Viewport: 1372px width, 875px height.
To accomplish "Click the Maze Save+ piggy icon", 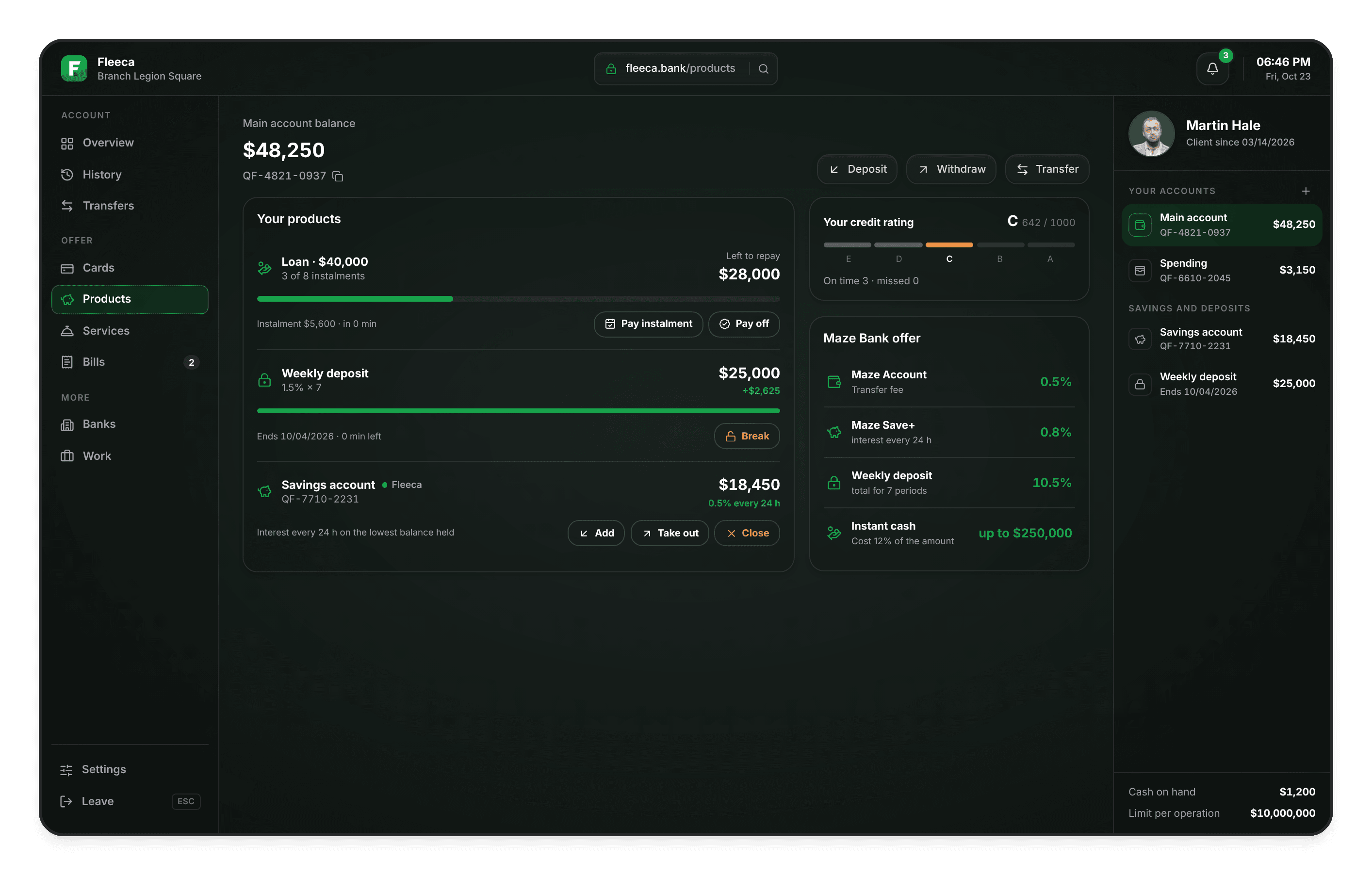I will [834, 432].
